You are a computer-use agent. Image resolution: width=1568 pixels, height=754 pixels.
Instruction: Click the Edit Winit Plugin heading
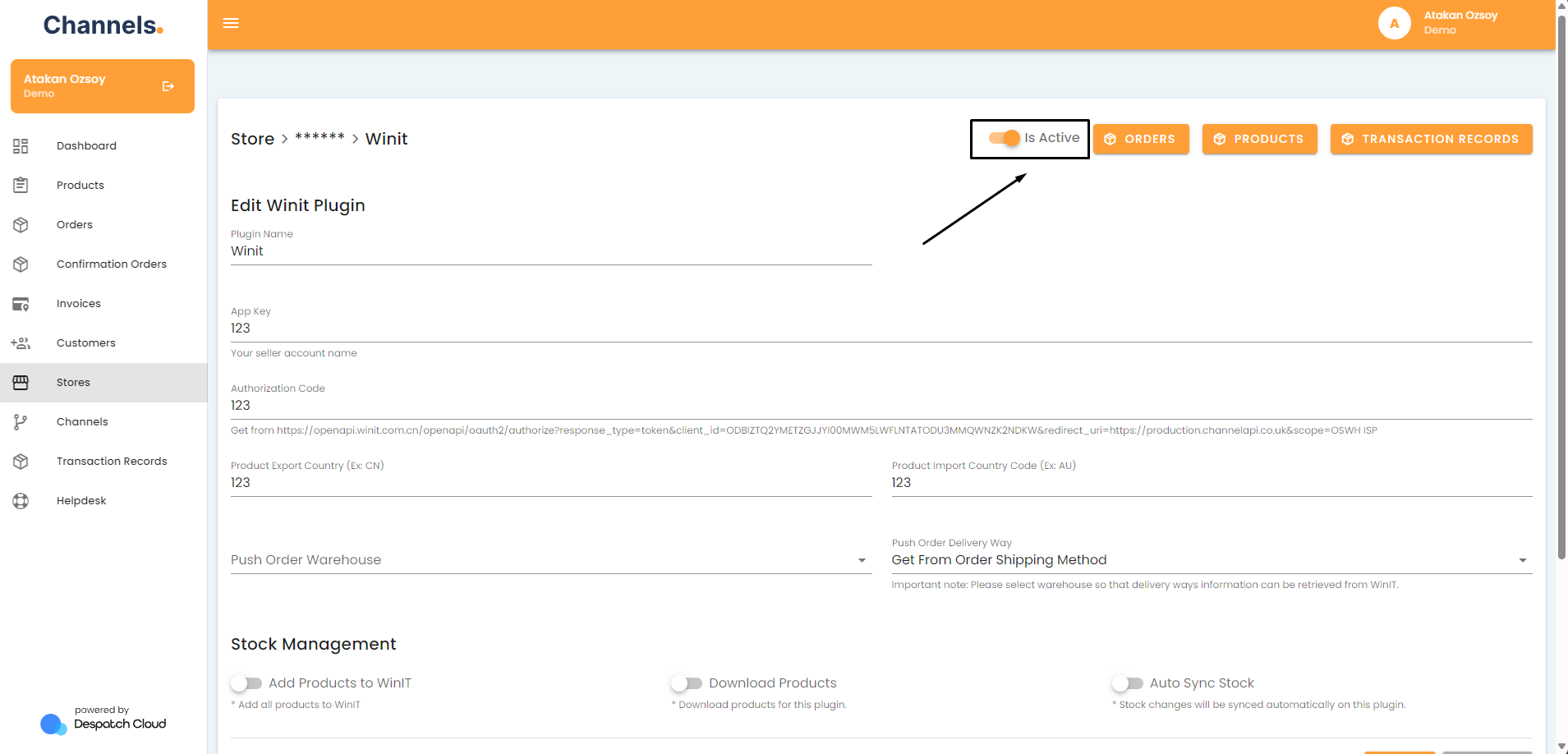tap(298, 205)
